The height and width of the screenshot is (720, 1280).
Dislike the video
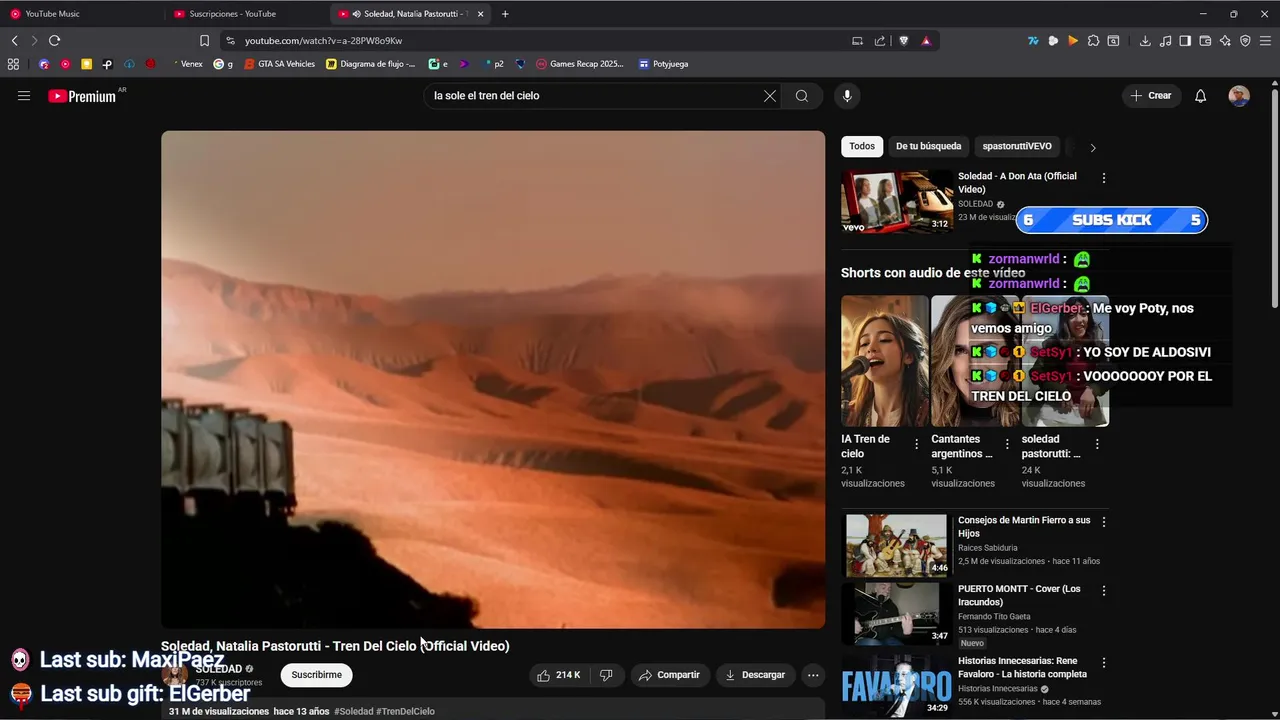(x=606, y=675)
